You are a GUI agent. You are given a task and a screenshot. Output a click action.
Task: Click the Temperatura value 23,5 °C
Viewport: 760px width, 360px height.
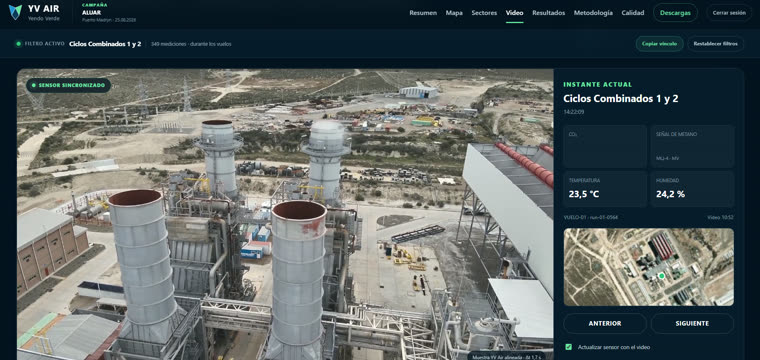[x=584, y=194]
